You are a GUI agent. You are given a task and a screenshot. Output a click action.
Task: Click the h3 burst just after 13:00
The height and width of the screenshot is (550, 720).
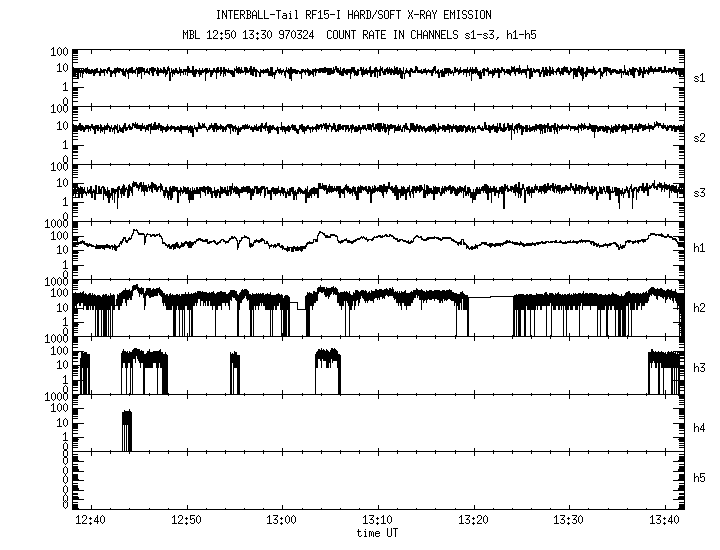coord(327,370)
